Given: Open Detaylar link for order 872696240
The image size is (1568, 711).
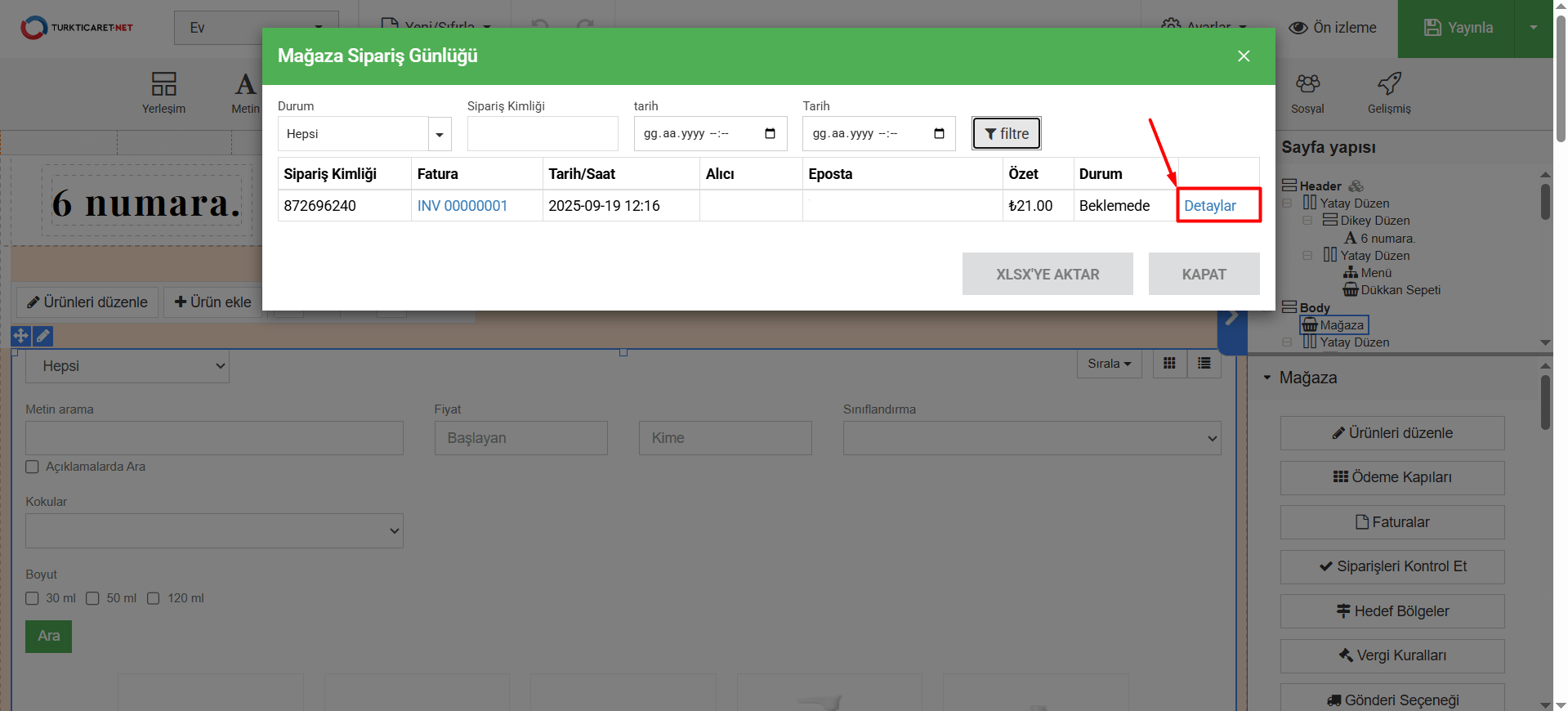Looking at the screenshot, I should 1209,206.
